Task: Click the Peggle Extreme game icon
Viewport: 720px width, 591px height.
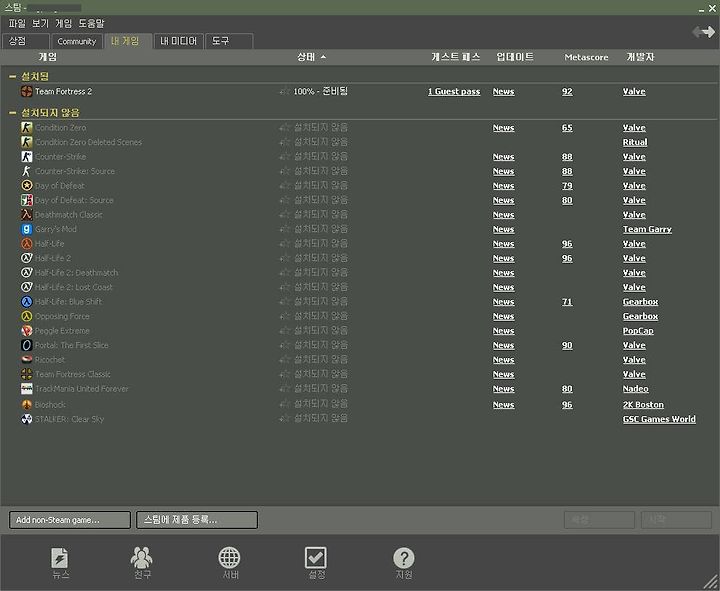Action: [x=27, y=331]
